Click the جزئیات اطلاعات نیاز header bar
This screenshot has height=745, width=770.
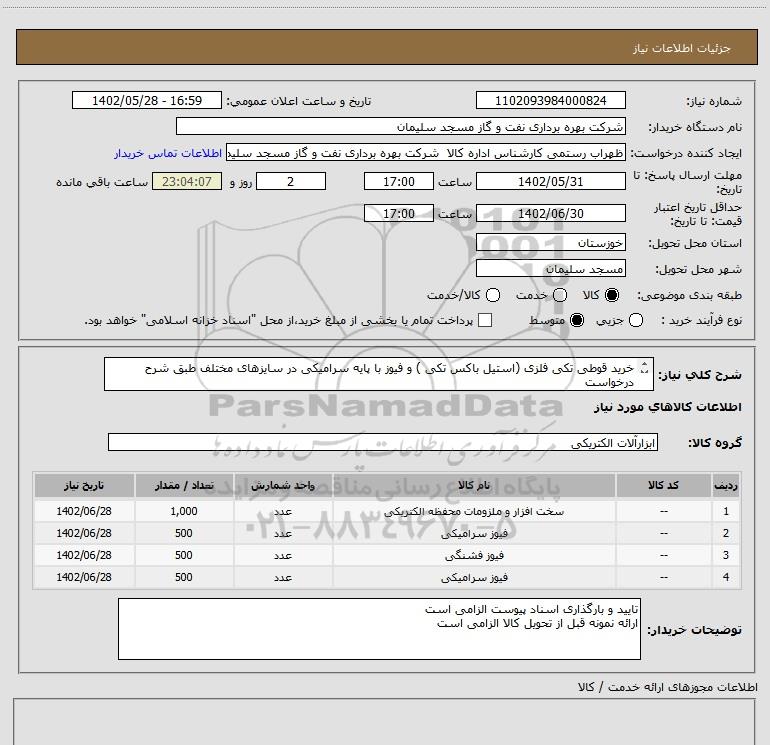[387, 47]
